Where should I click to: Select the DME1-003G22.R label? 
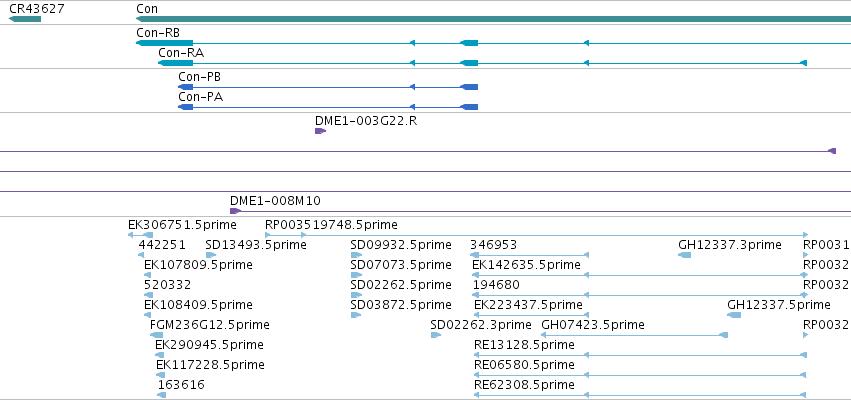tap(366, 120)
